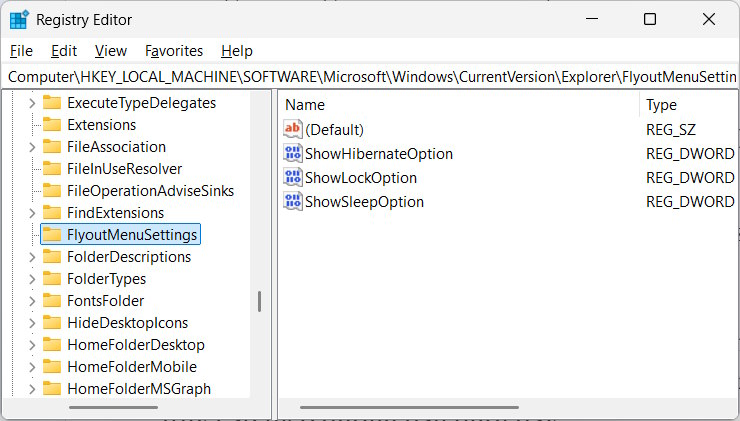Screen dimensions: 740x421
Task: Select the FileAssociation key name
Action: coord(116,147)
